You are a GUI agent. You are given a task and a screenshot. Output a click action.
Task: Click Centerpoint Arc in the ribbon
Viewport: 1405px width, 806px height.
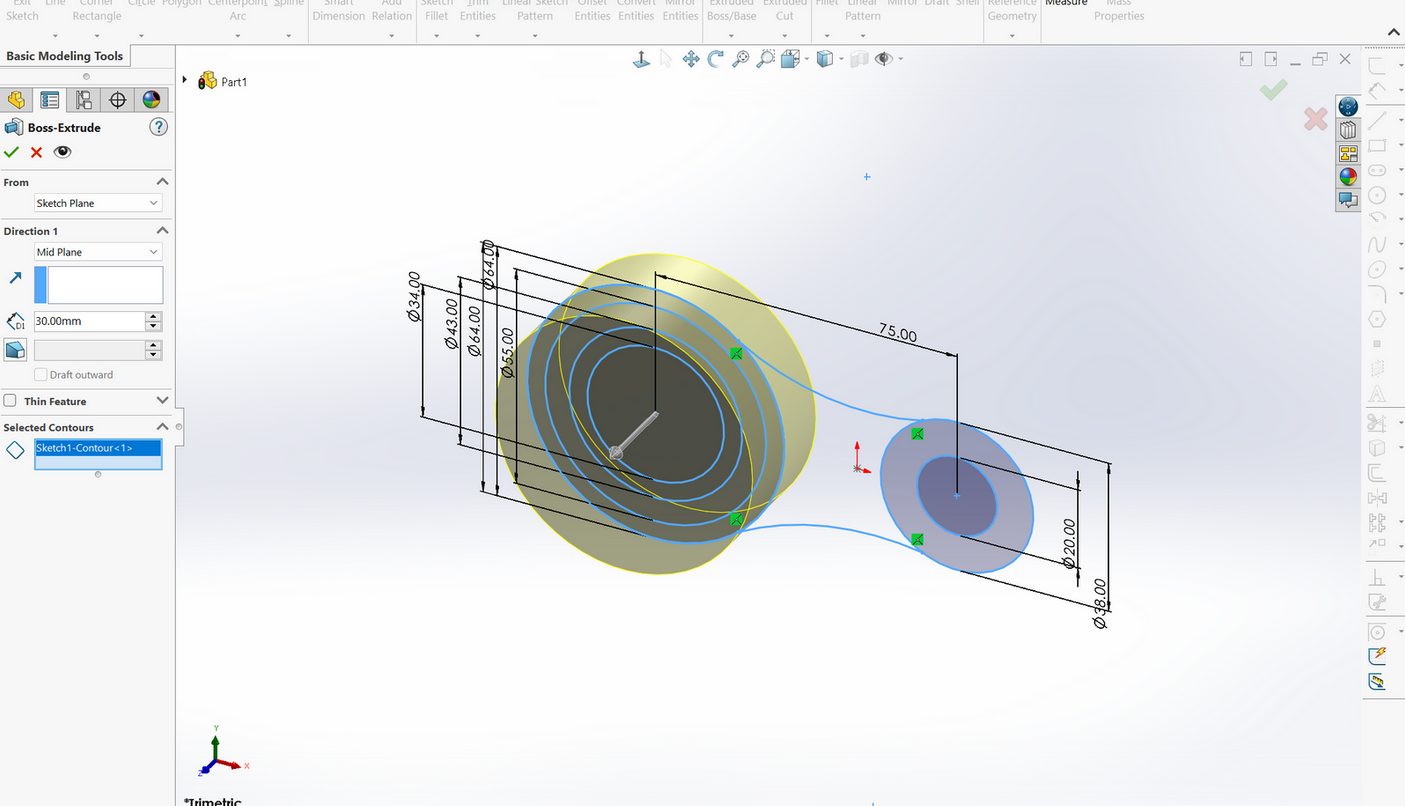click(238, 10)
